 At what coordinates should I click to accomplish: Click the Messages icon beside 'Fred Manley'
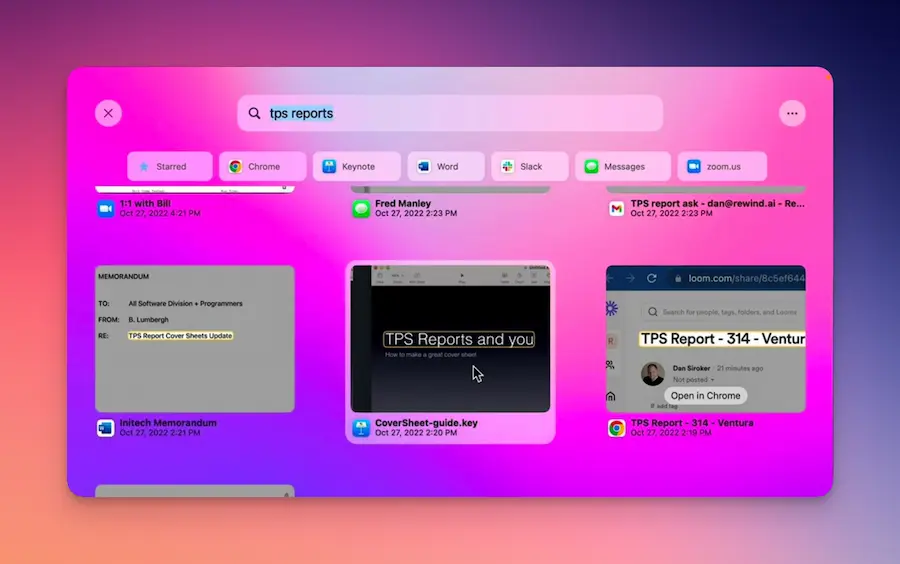[361, 208]
